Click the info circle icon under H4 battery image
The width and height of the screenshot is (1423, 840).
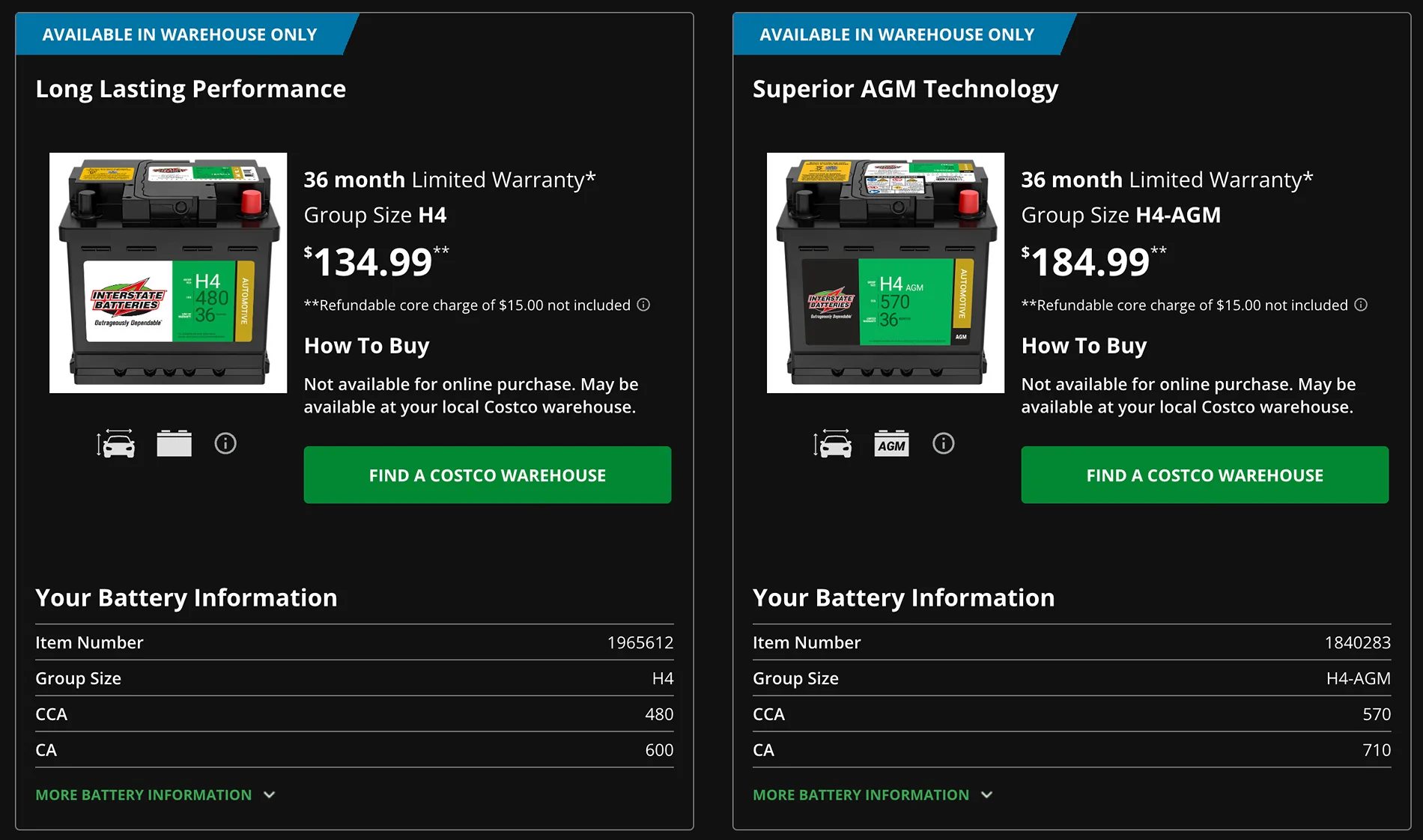point(225,444)
